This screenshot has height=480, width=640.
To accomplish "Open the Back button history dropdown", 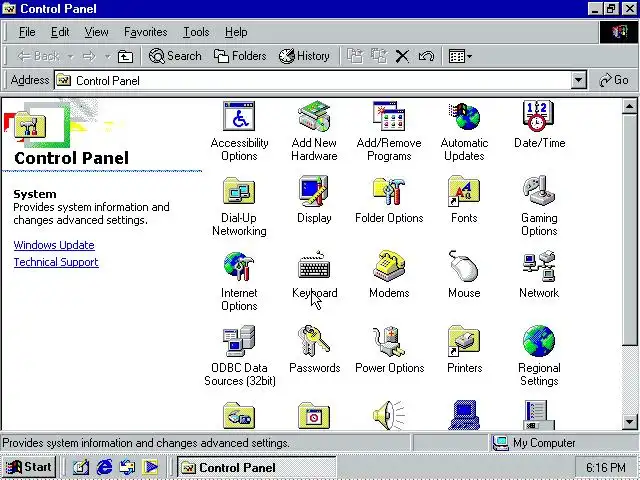I will (71, 56).
